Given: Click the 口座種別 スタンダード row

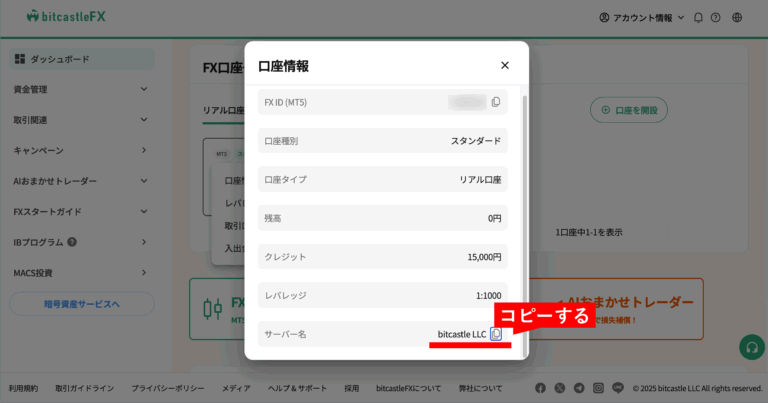Looking at the screenshot, I should [x=383, y=141].
